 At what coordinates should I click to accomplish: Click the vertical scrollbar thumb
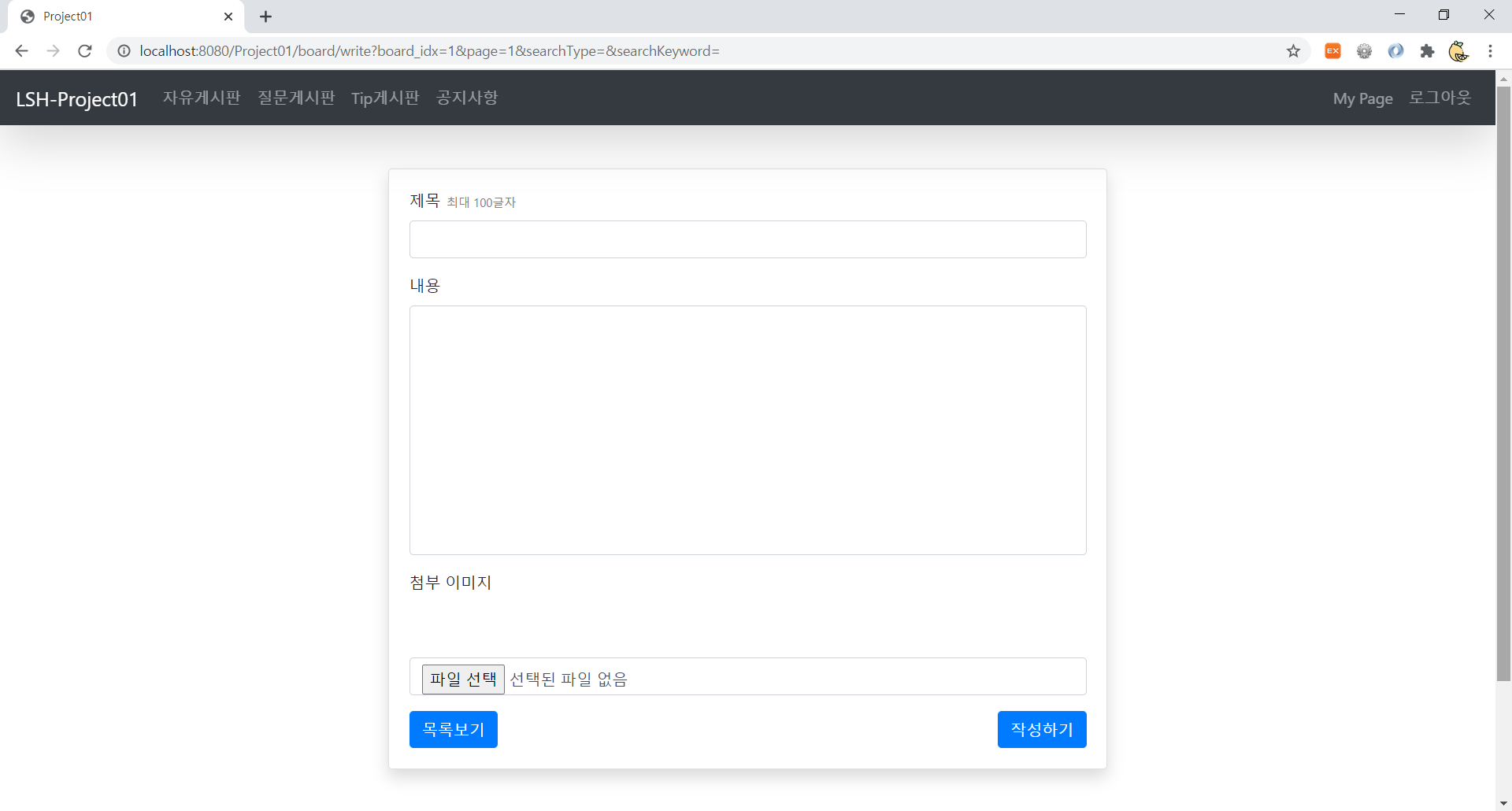(1503, 383)
